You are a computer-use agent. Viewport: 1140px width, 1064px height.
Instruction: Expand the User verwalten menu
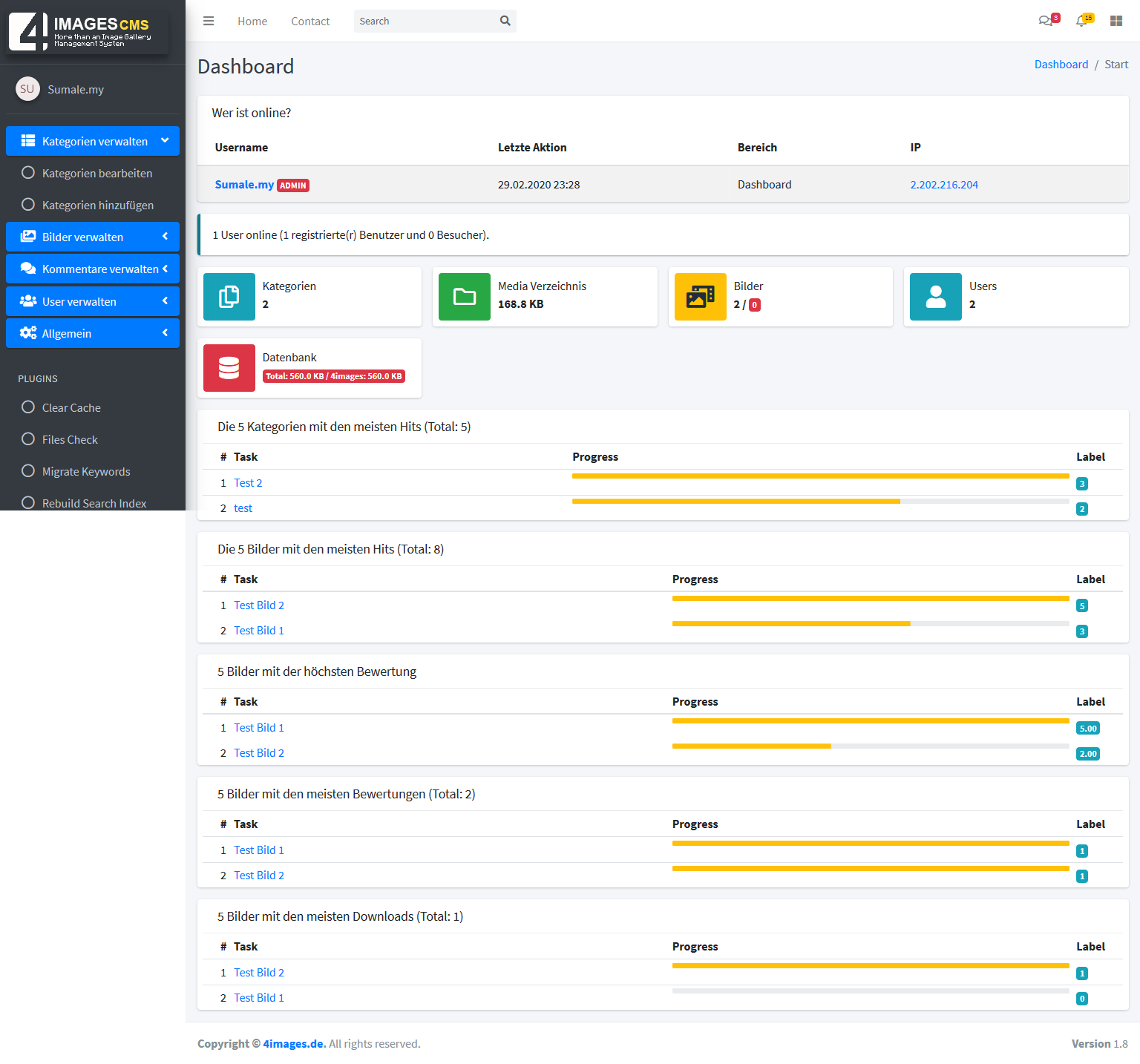(x=93, y=301)
